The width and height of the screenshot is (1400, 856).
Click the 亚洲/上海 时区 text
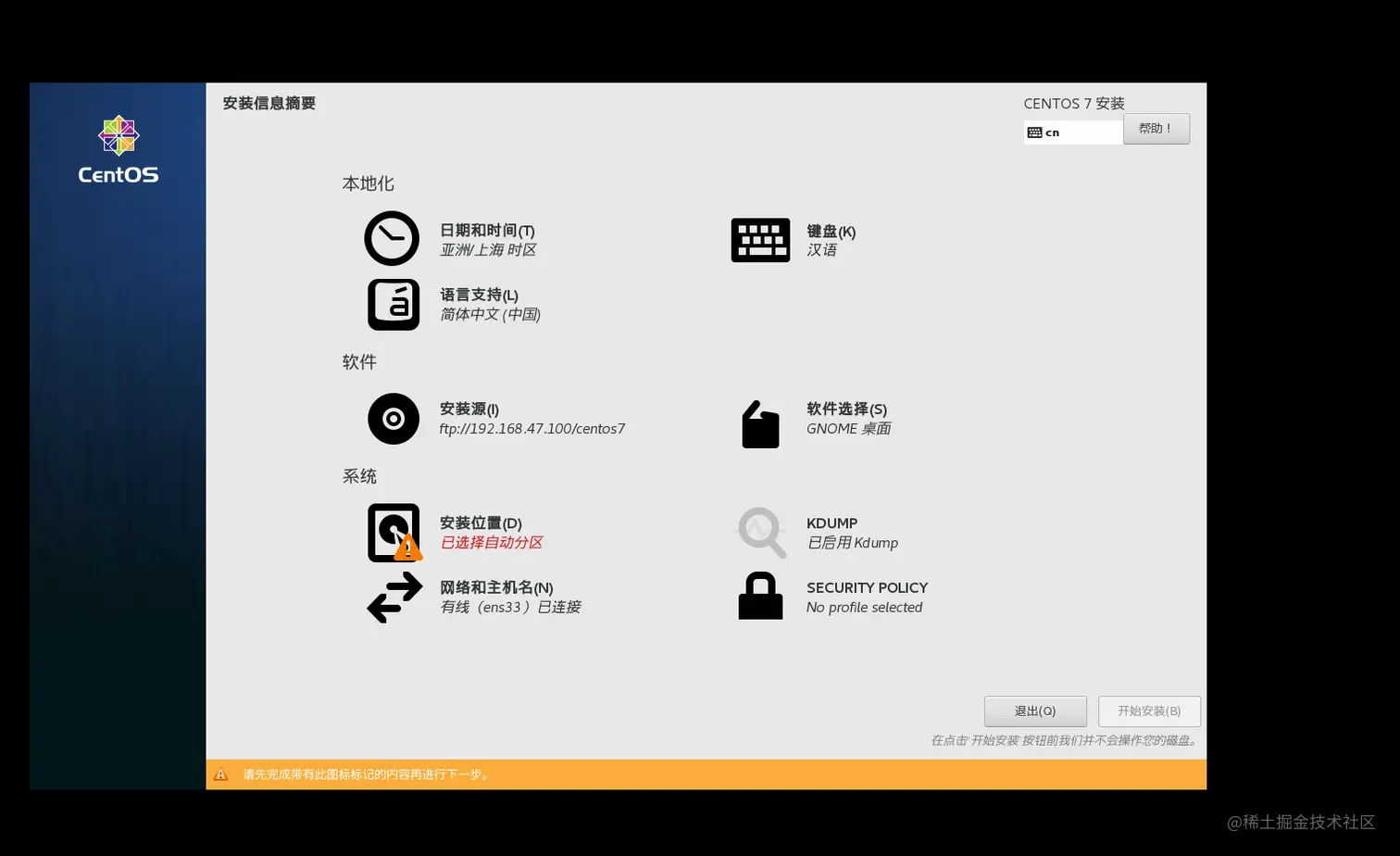pos(488,250)
